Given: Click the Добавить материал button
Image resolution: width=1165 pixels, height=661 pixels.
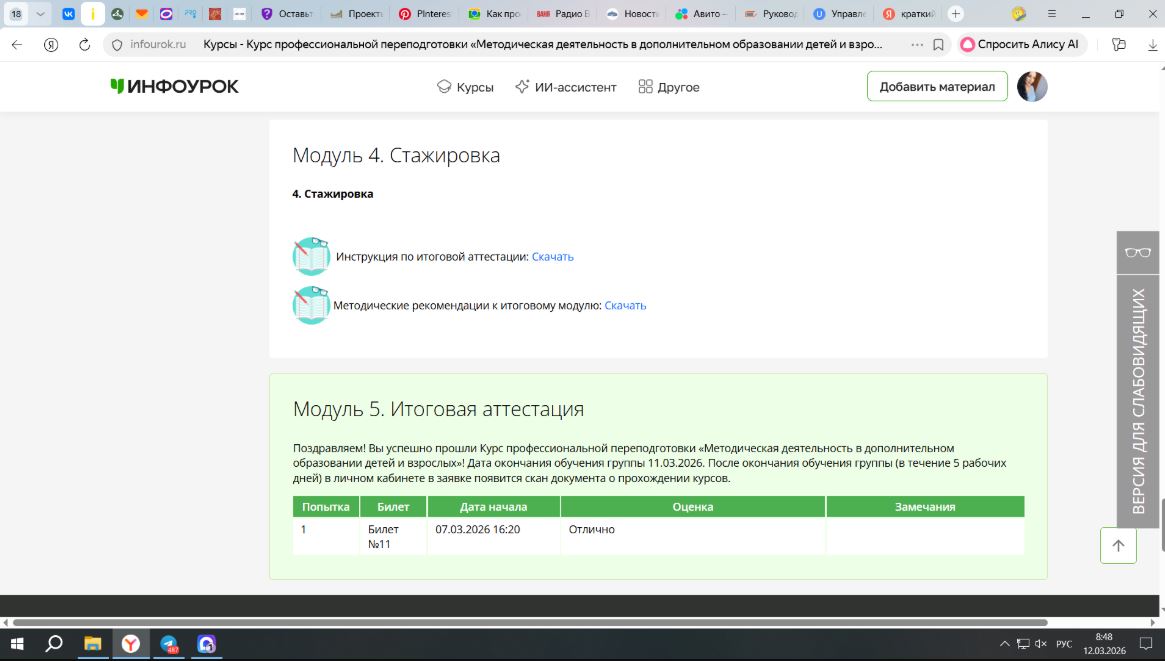Looking at the screenshot, I should coord(937,87).
